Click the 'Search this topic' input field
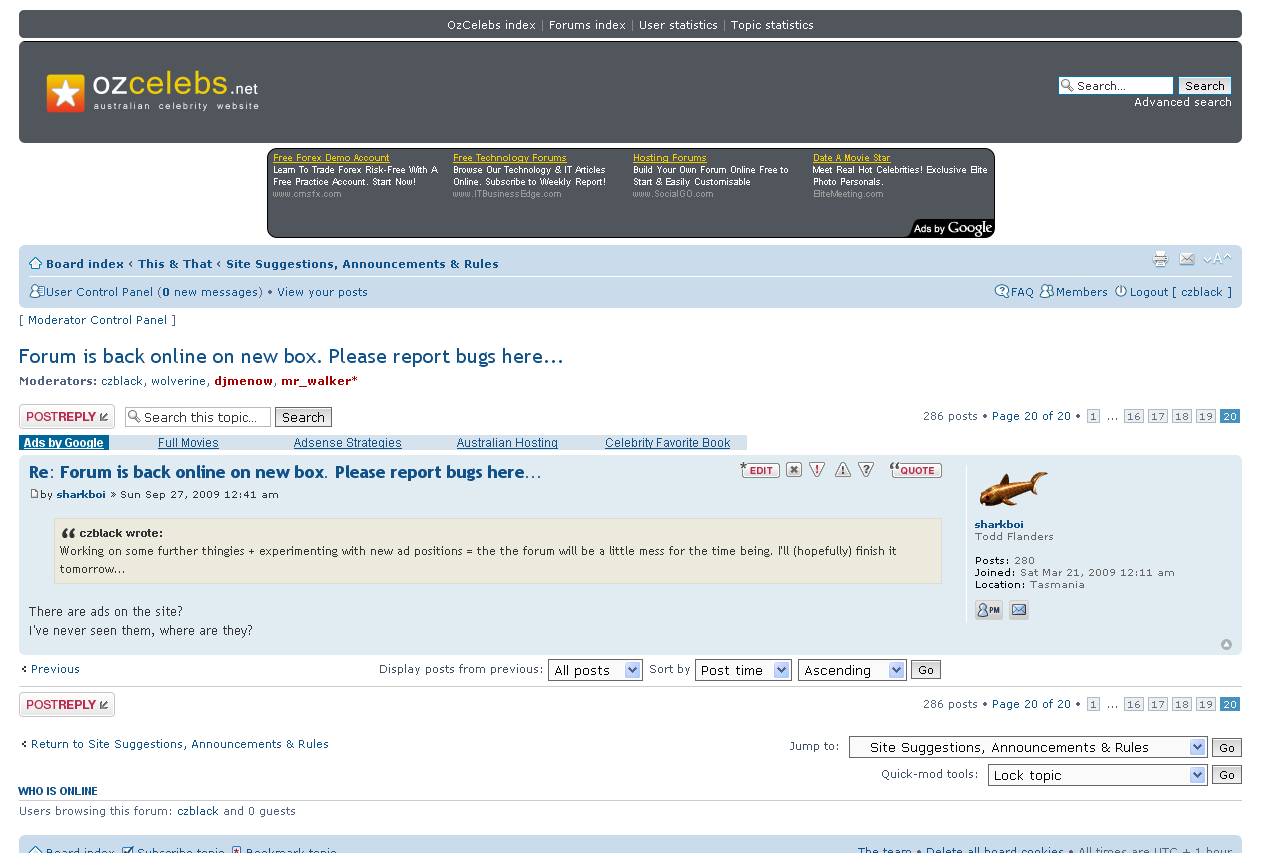 (204, 417)
